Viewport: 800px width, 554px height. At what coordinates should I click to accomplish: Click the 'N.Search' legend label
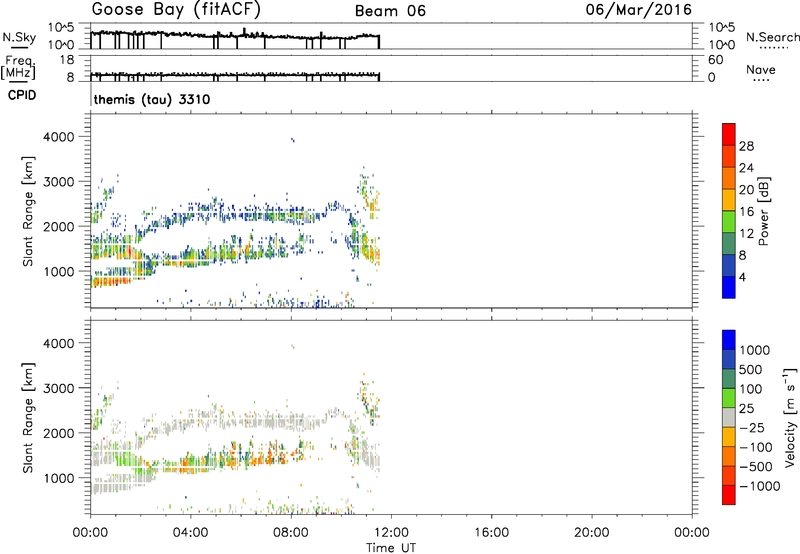(x=773, y=37)
